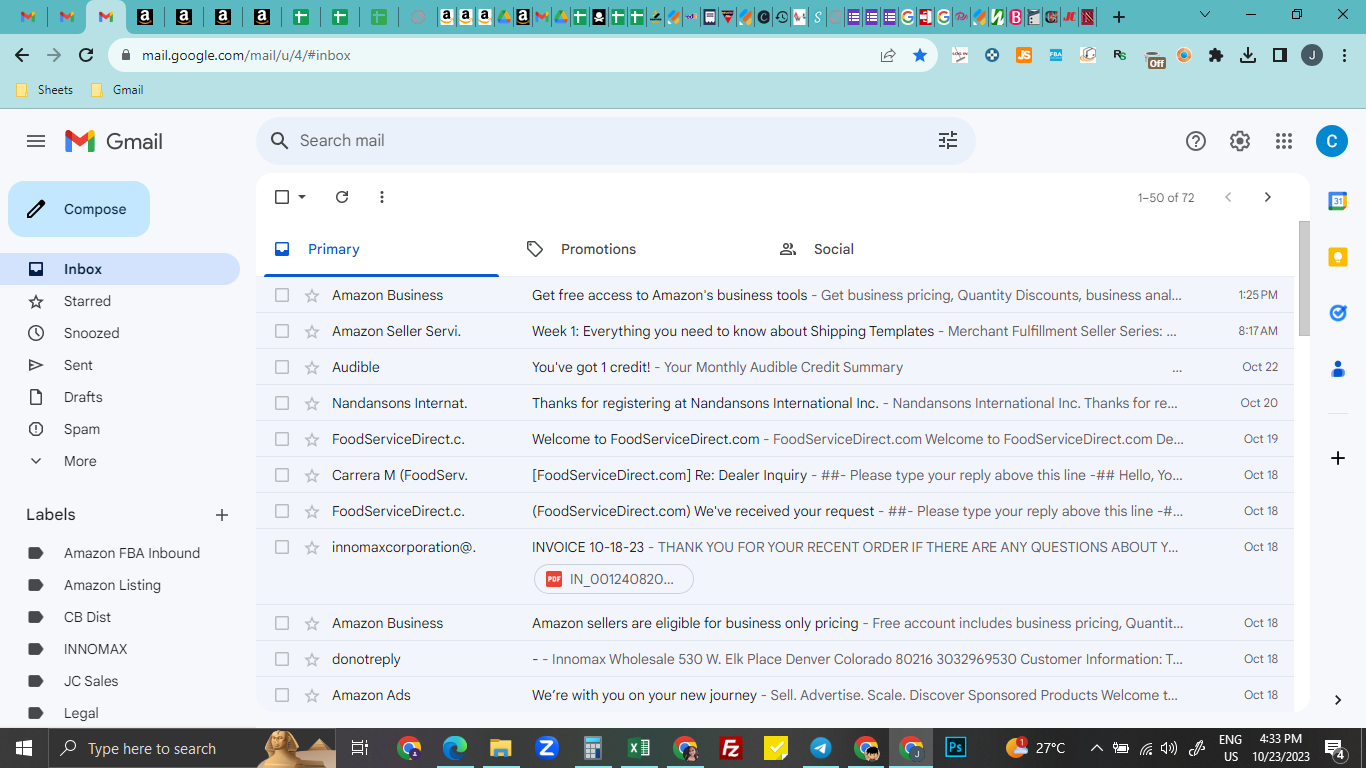Open Gmail Settings gear

click(x=1240, y=141)
